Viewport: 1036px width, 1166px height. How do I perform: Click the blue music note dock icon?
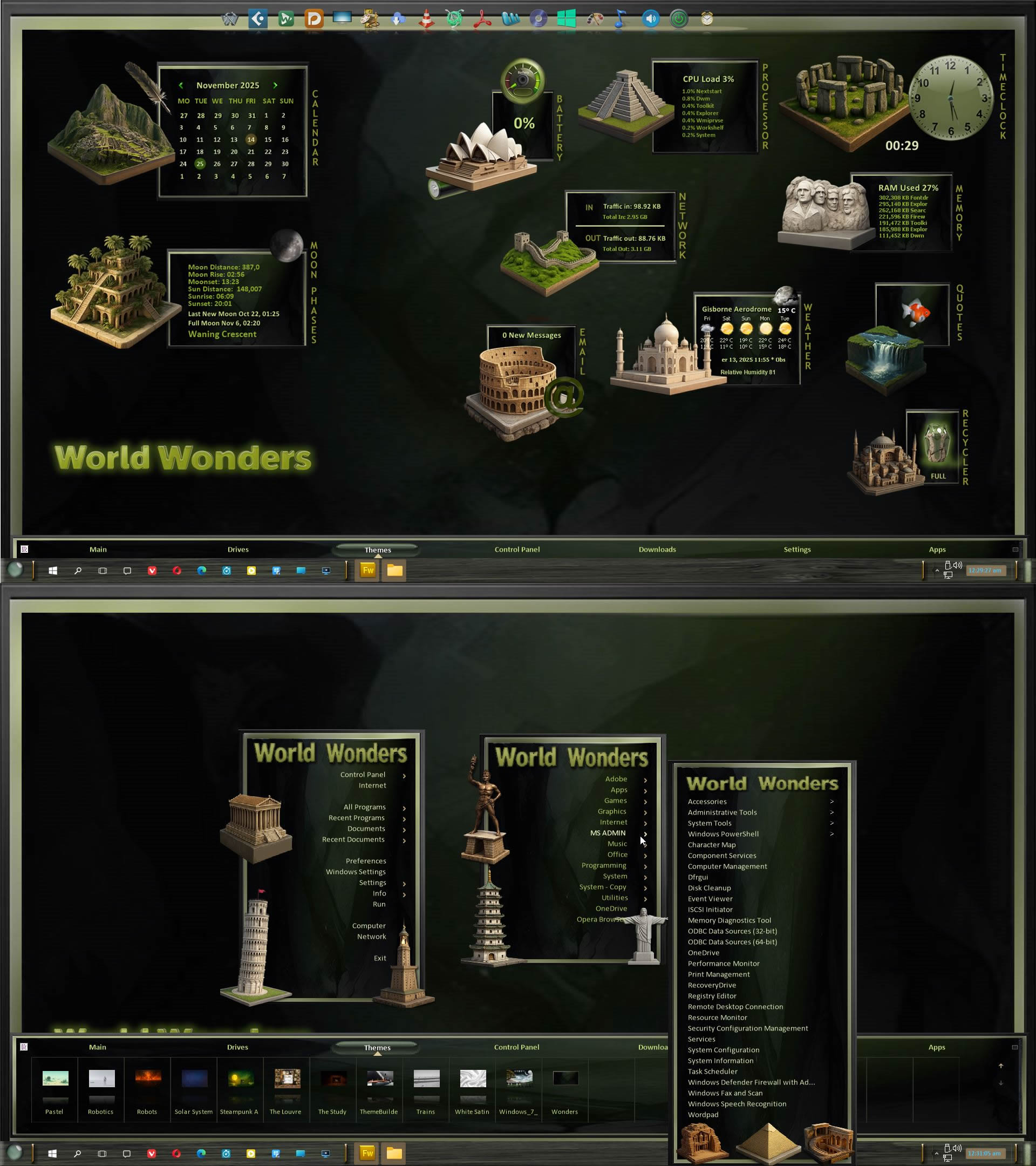click(621, 19)
